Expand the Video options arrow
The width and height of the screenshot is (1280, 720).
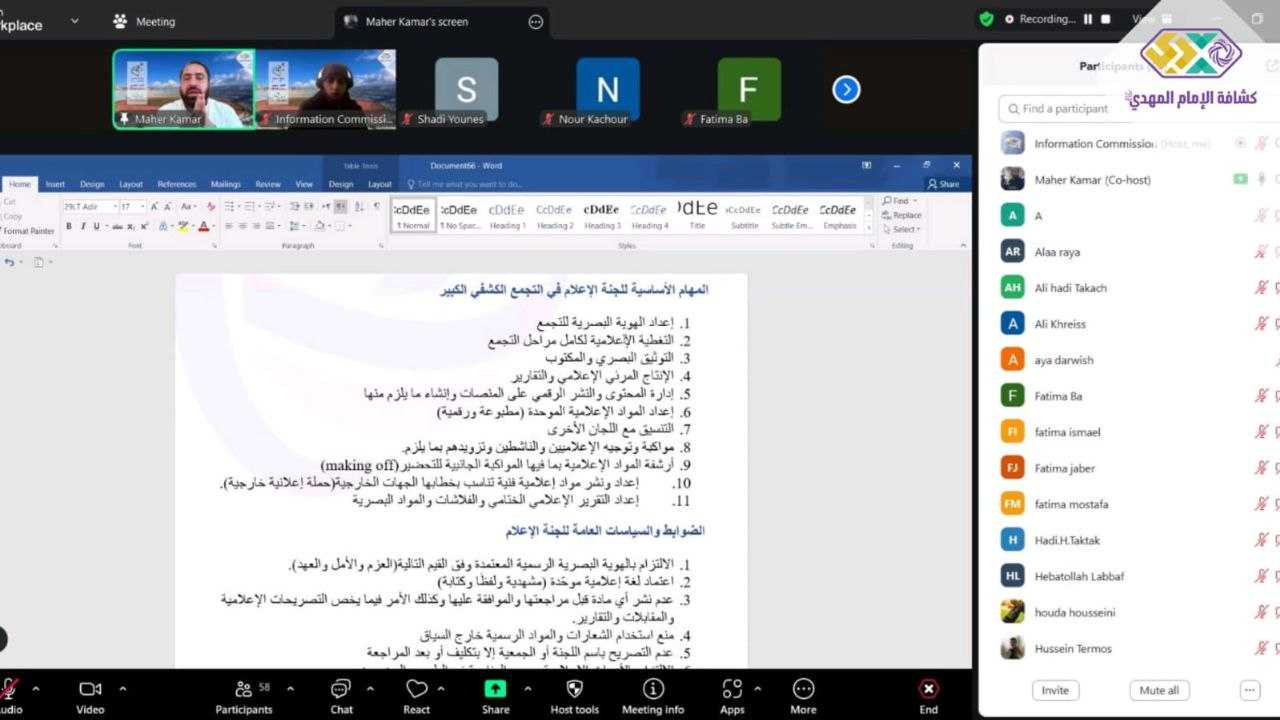(x=123, y=688)
